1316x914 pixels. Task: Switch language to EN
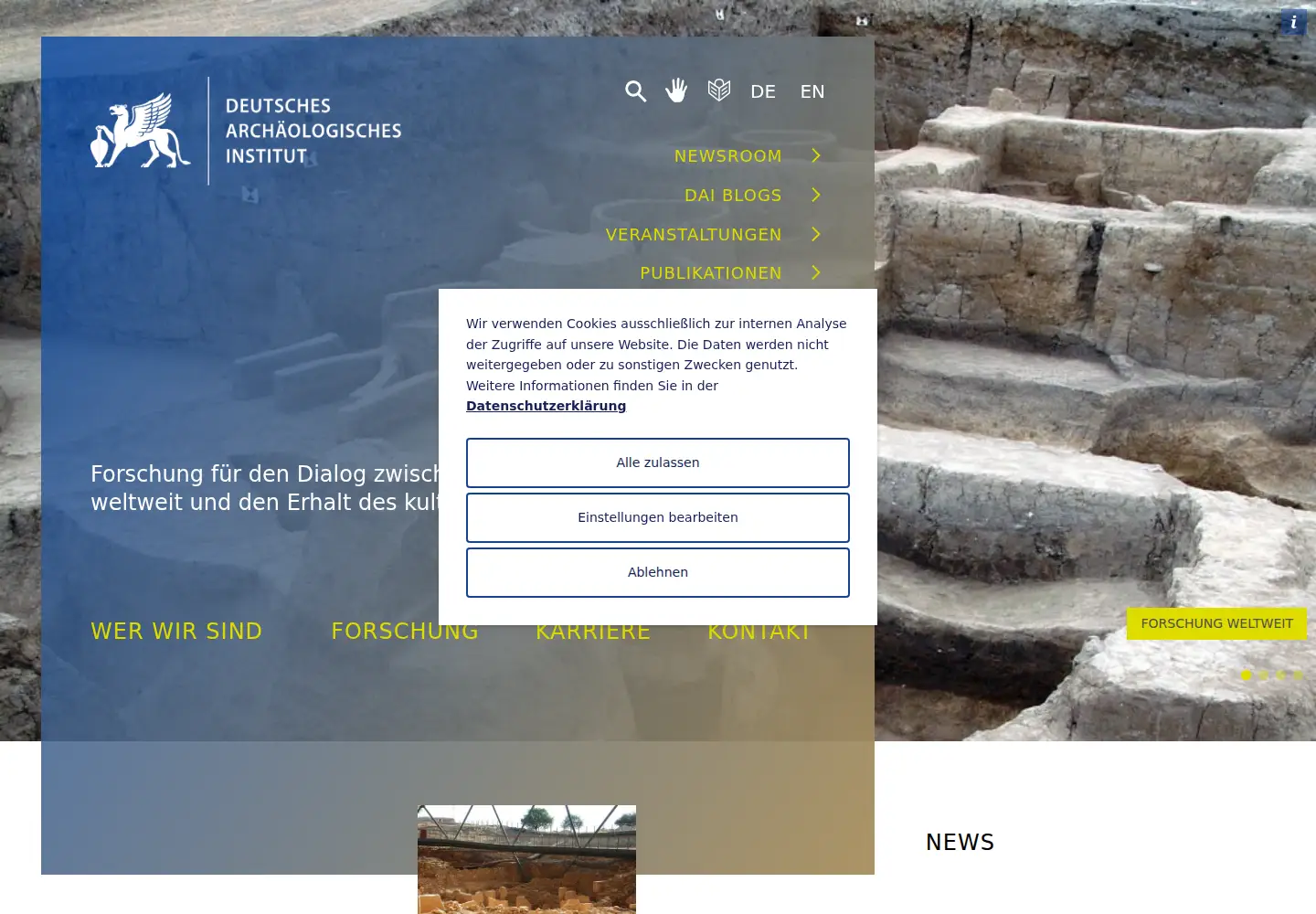[812, 91]
